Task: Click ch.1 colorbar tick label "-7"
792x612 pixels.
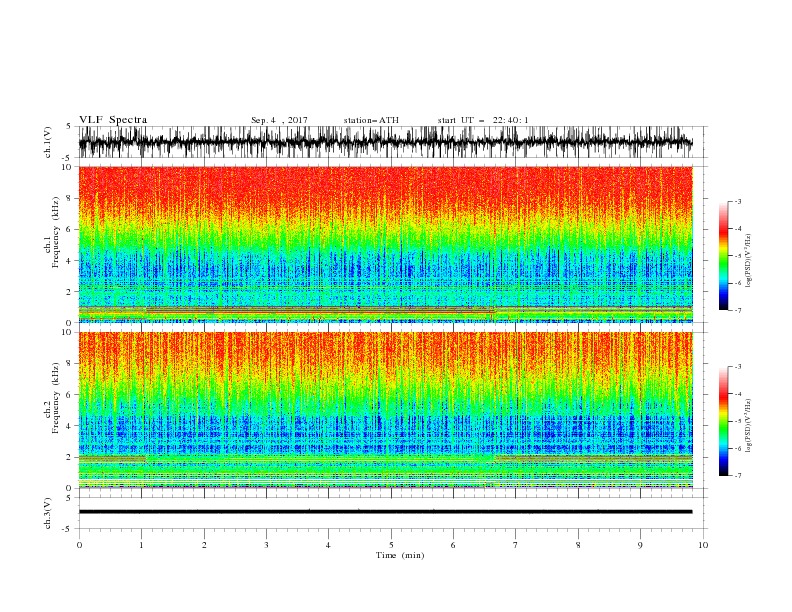Action: tap(738, 310)
